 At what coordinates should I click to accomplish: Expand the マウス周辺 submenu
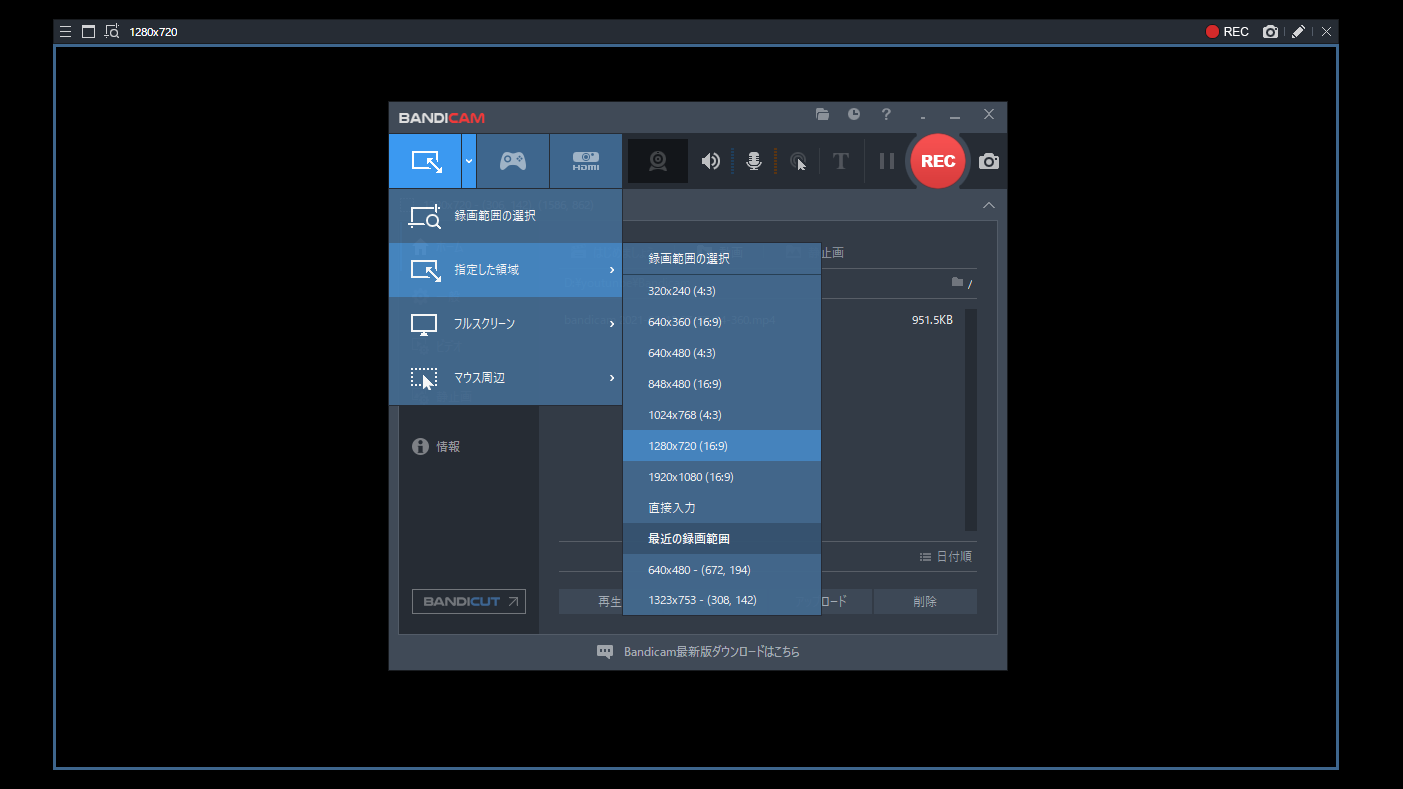pos(505,378)
